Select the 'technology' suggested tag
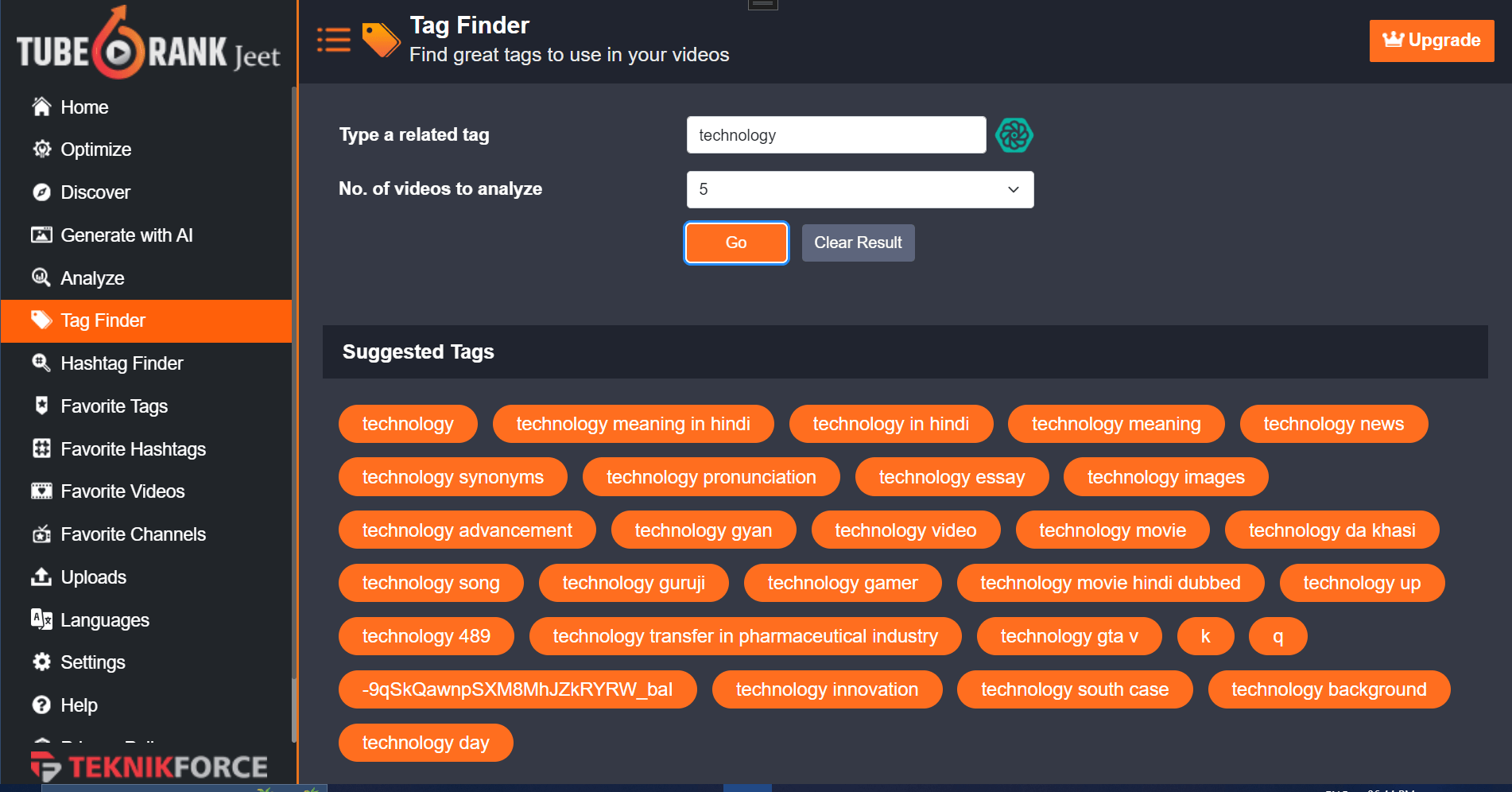Viewport: 1512px width, 792px height. tap(408, 424)
